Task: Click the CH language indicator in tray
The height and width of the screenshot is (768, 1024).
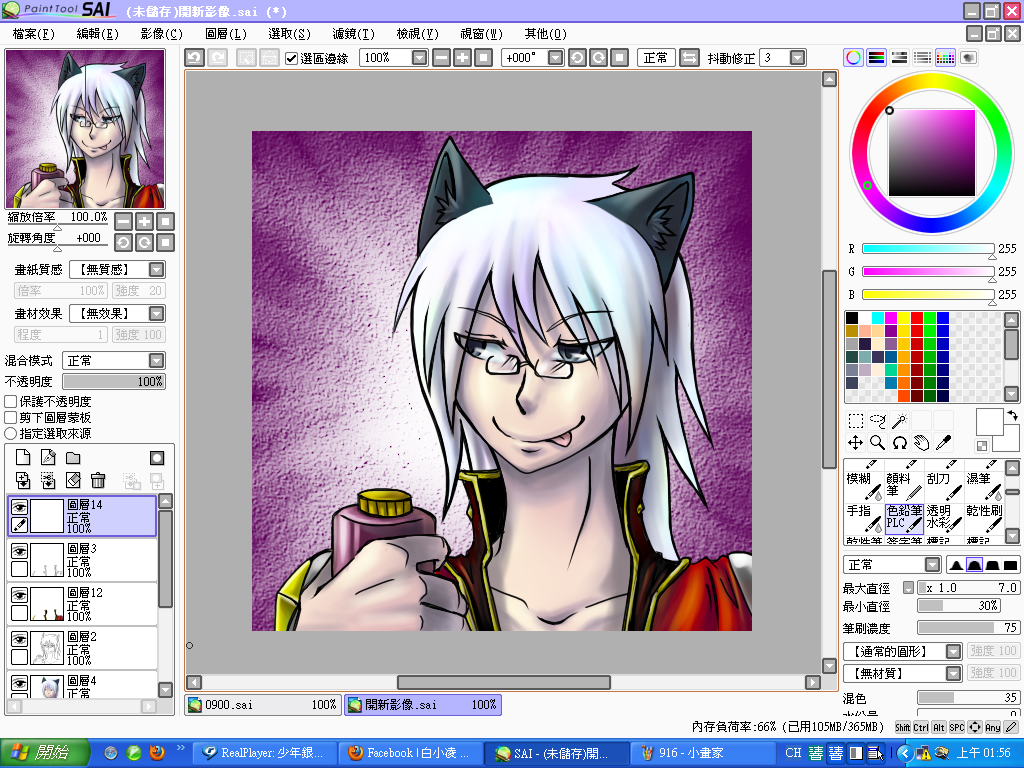Action: pos(793,753)
